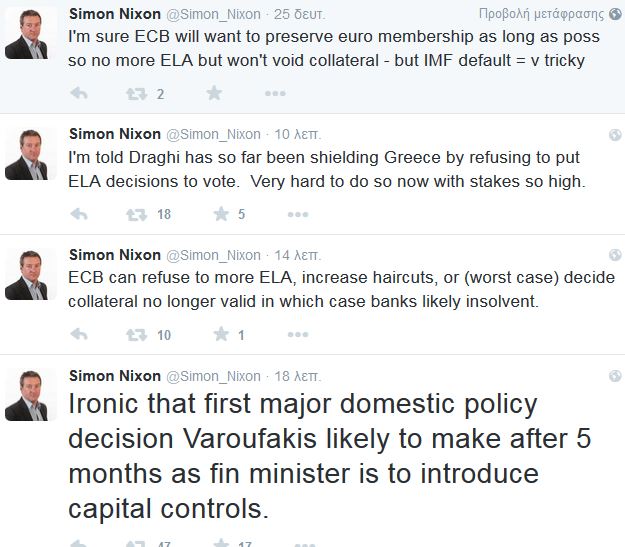Click Simon Nixon's avatar on the Varoufakis tweet
625x547 pixels.
tap(26, 394)
